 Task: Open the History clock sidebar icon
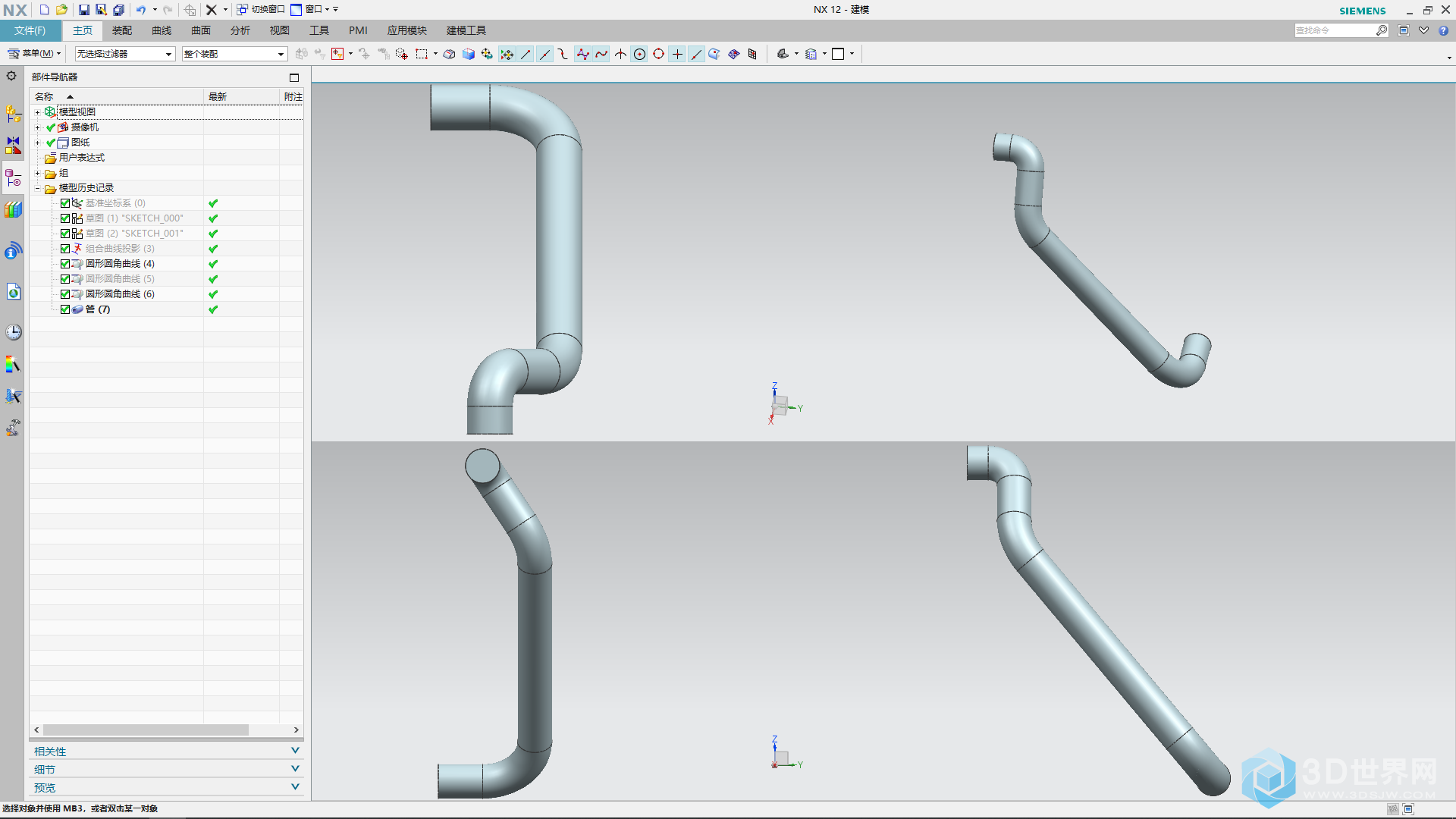[14, 332]
